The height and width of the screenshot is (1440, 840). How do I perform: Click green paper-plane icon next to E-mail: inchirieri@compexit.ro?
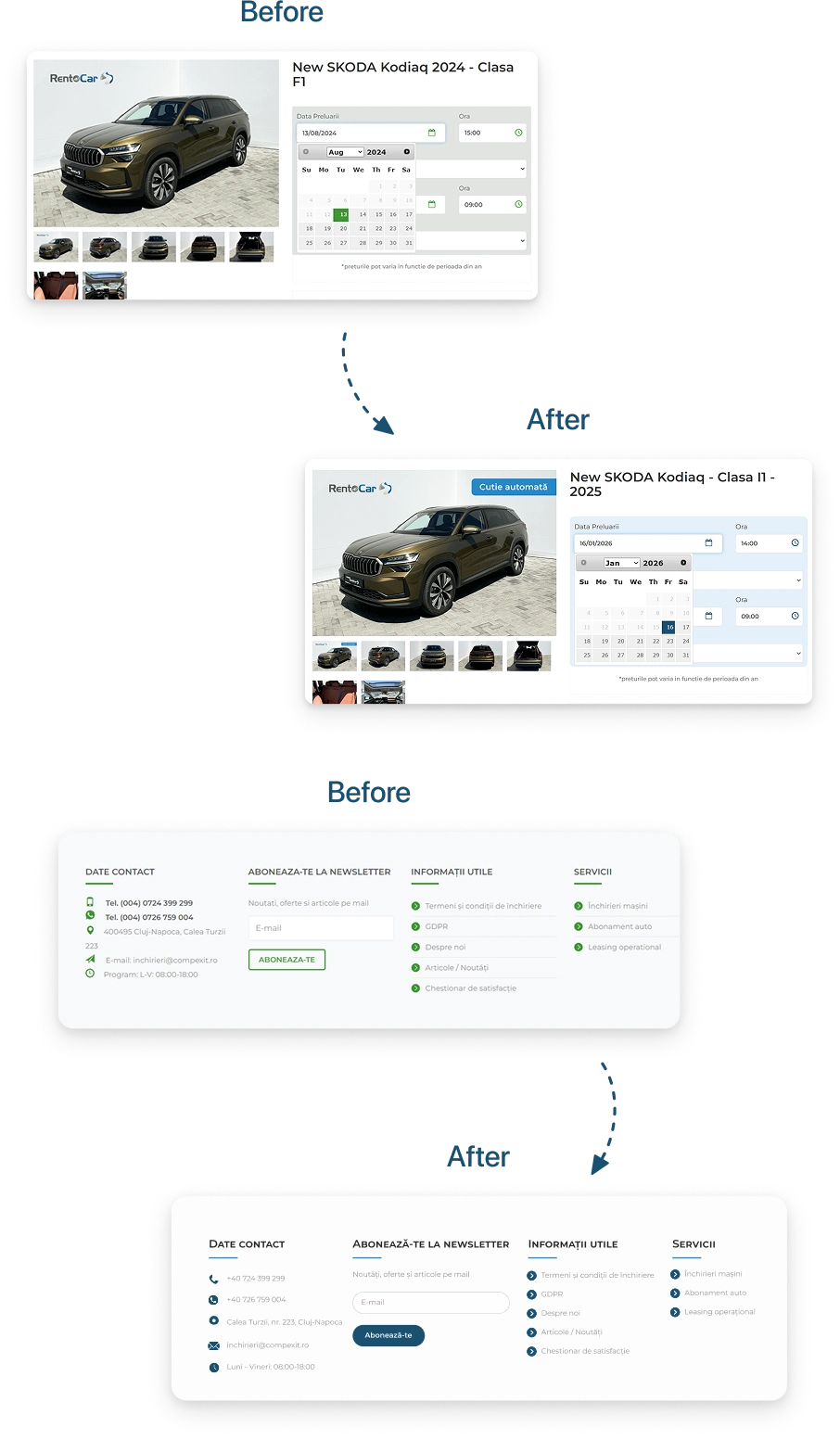pyautogui.click(x=90, y=959)
